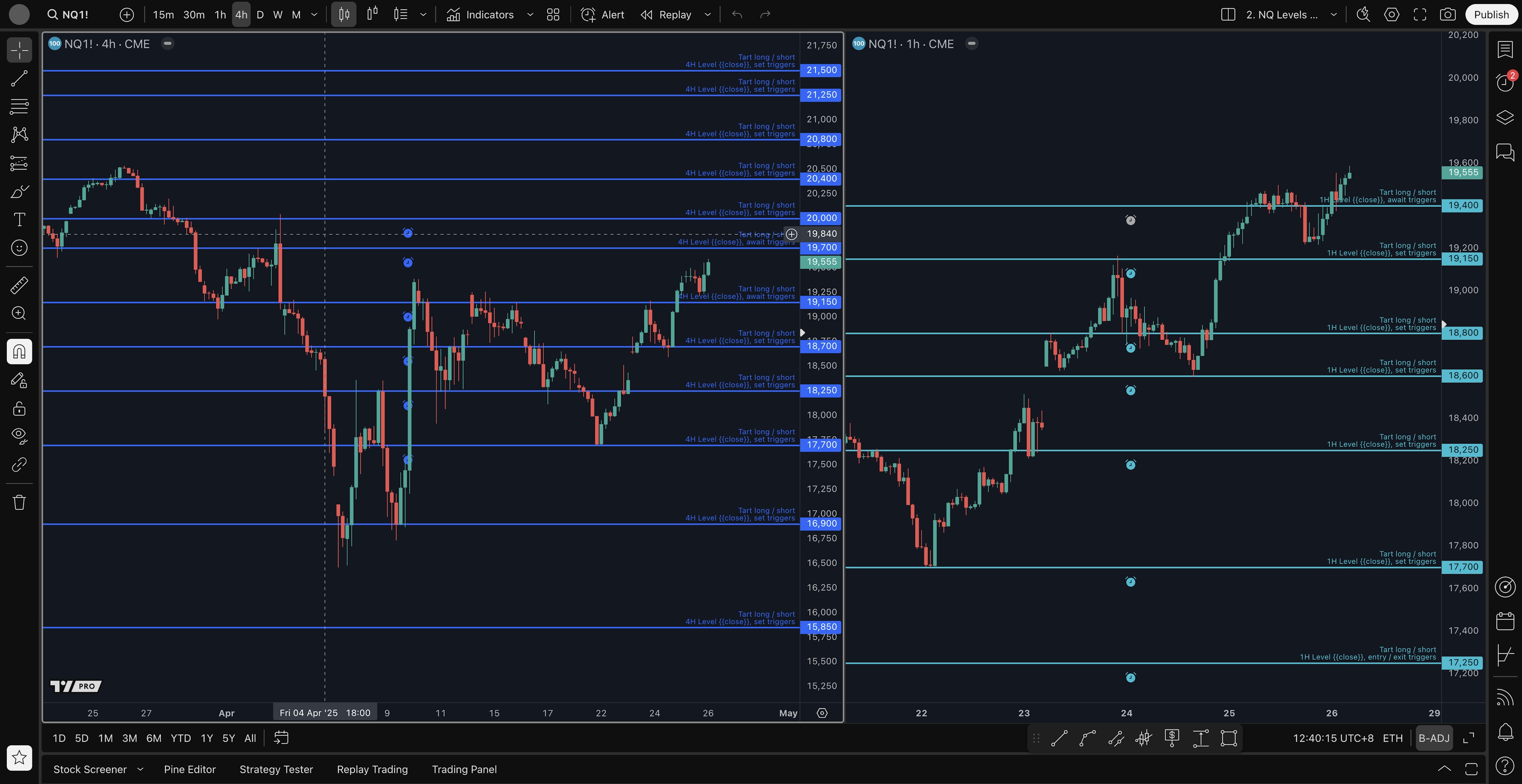
Task: Click the 20,400 blue price level label
Action: tap(821, 178)
